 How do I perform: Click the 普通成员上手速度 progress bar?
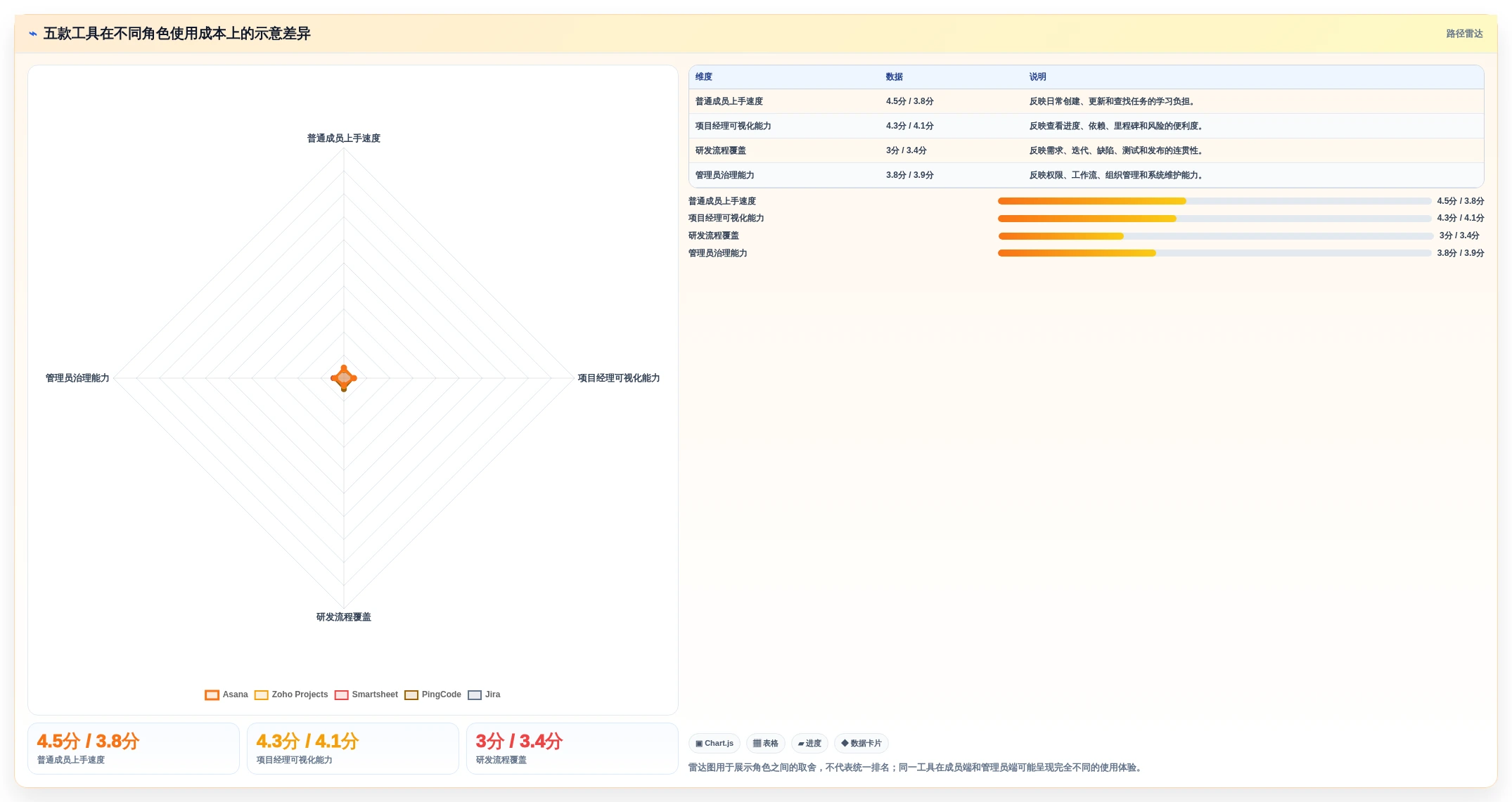(1215, 202)
